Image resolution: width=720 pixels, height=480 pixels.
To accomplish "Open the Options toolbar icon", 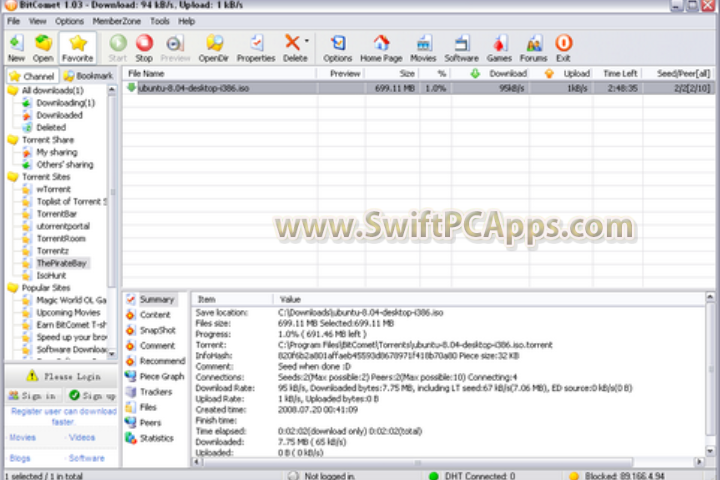I will [338, 48].
